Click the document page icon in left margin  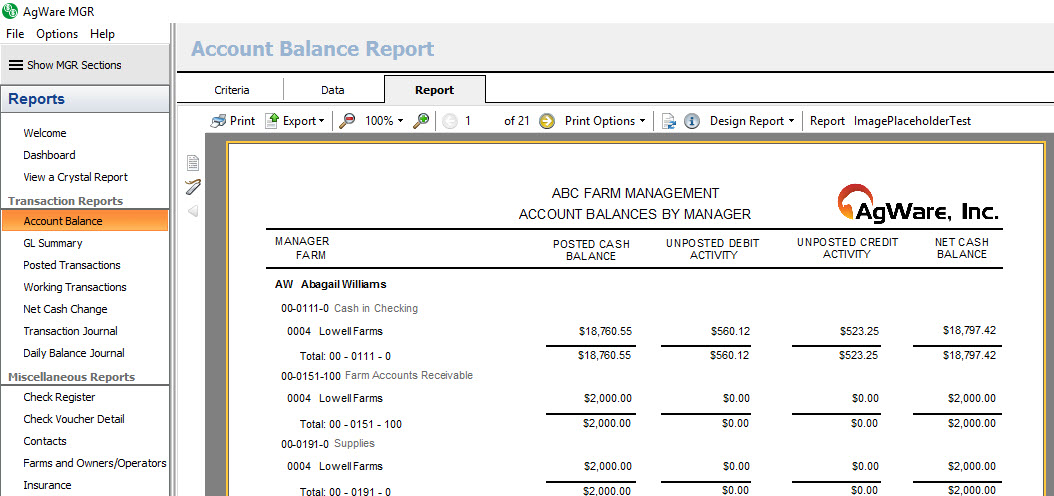(x=193, y=163)
